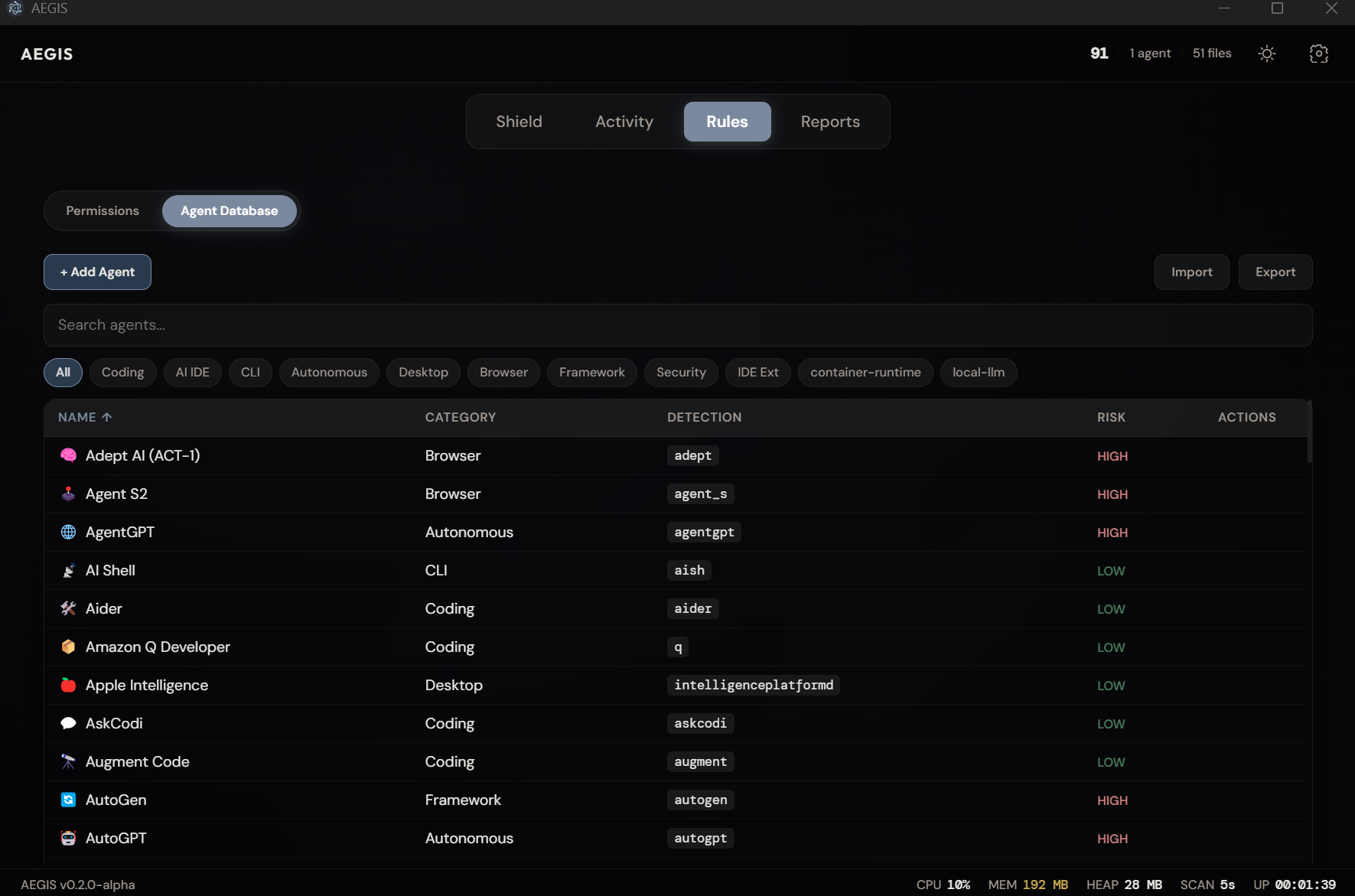Select the AgentGPT row name

120,532
